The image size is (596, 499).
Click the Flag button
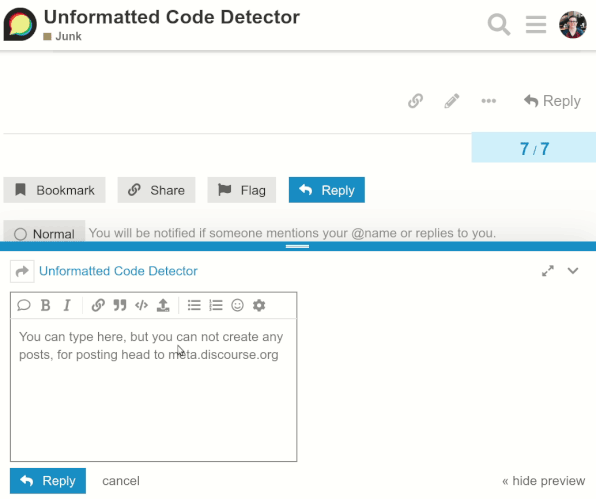[x=242, y=190]
